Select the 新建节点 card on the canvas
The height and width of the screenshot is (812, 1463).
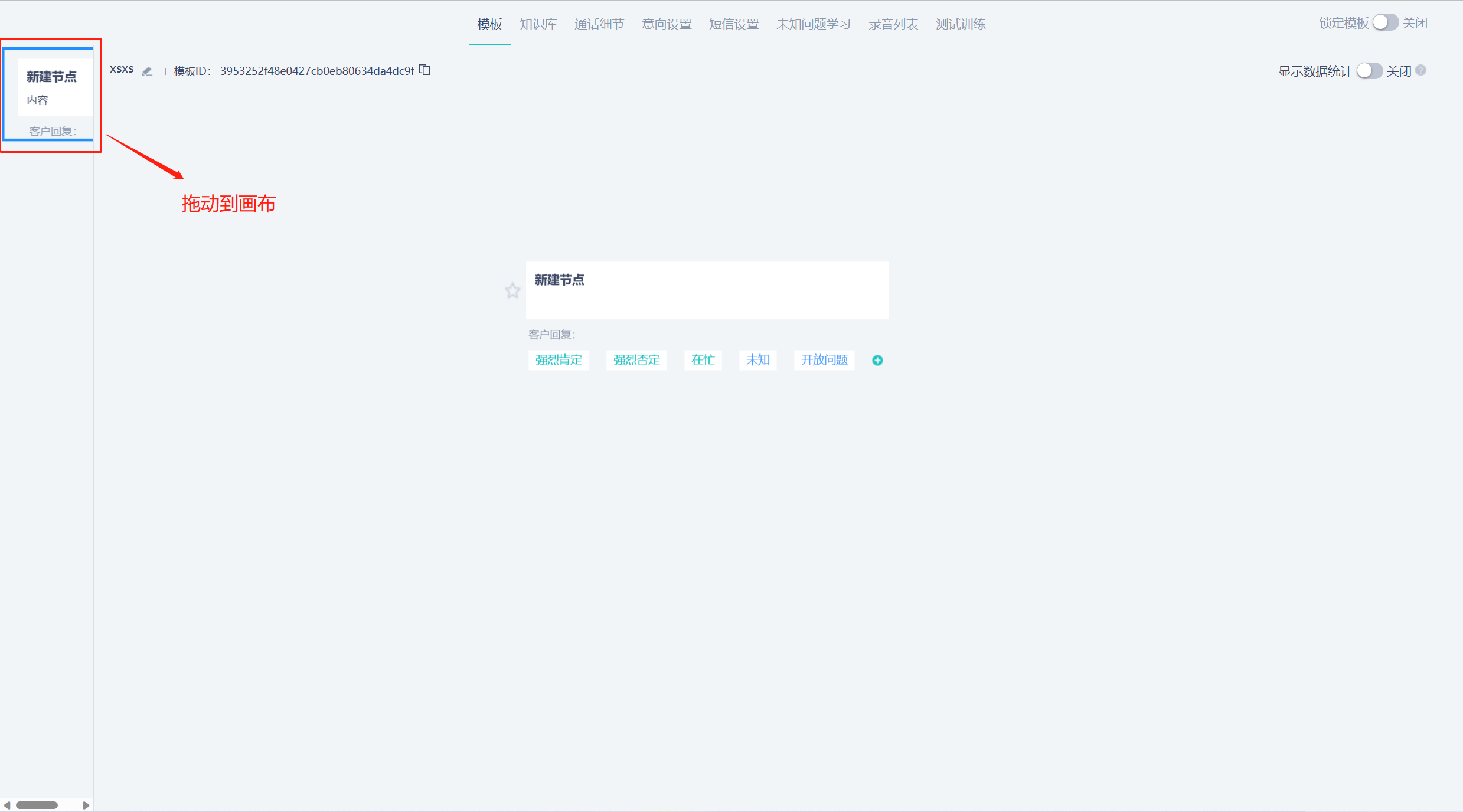coord(707,290)
